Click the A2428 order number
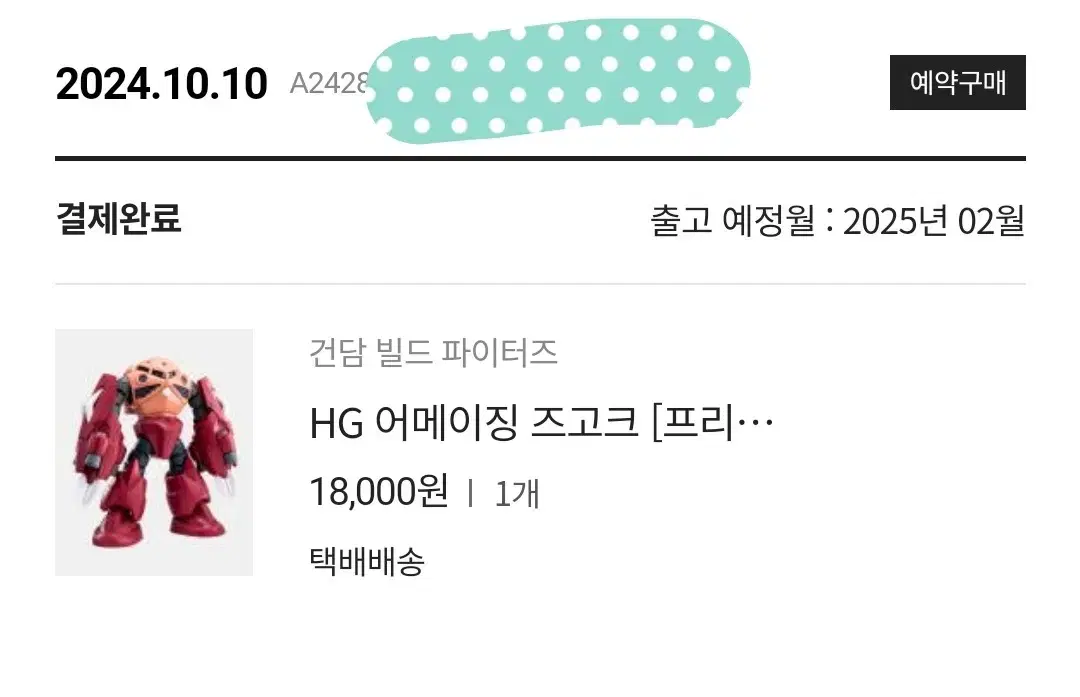 (x=329, y=83)
